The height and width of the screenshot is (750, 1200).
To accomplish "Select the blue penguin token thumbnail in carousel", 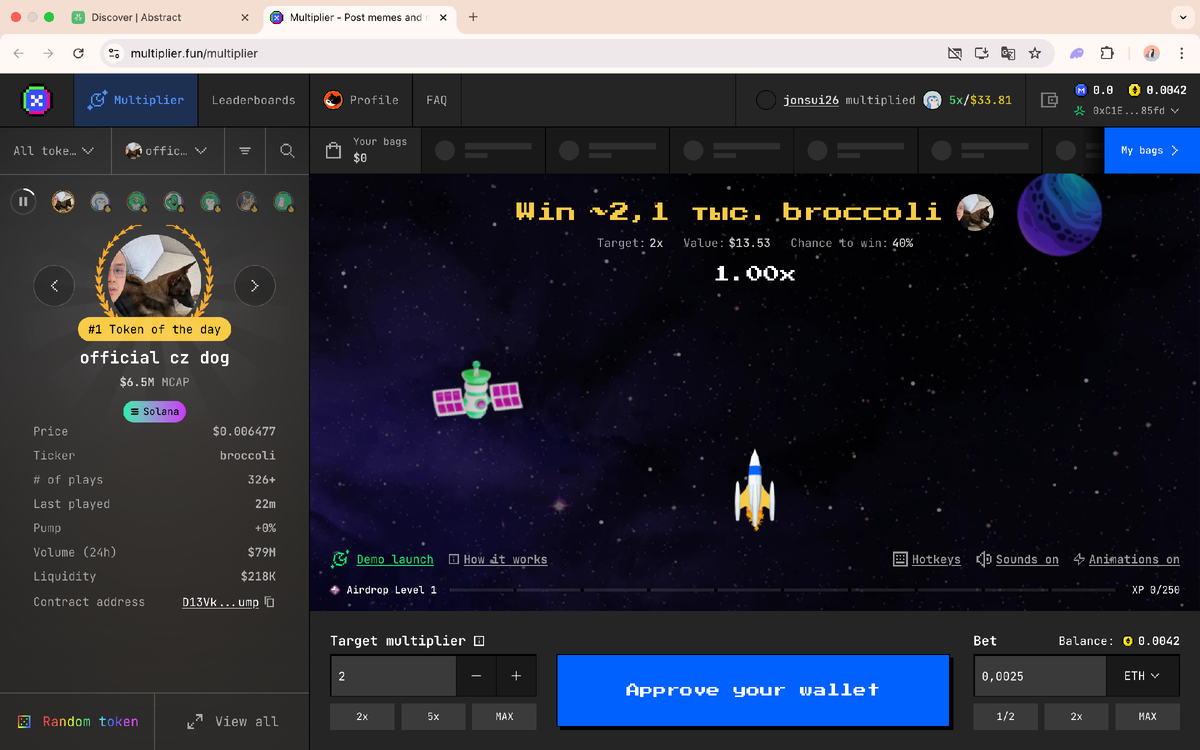I will click(x=100, y=202).
